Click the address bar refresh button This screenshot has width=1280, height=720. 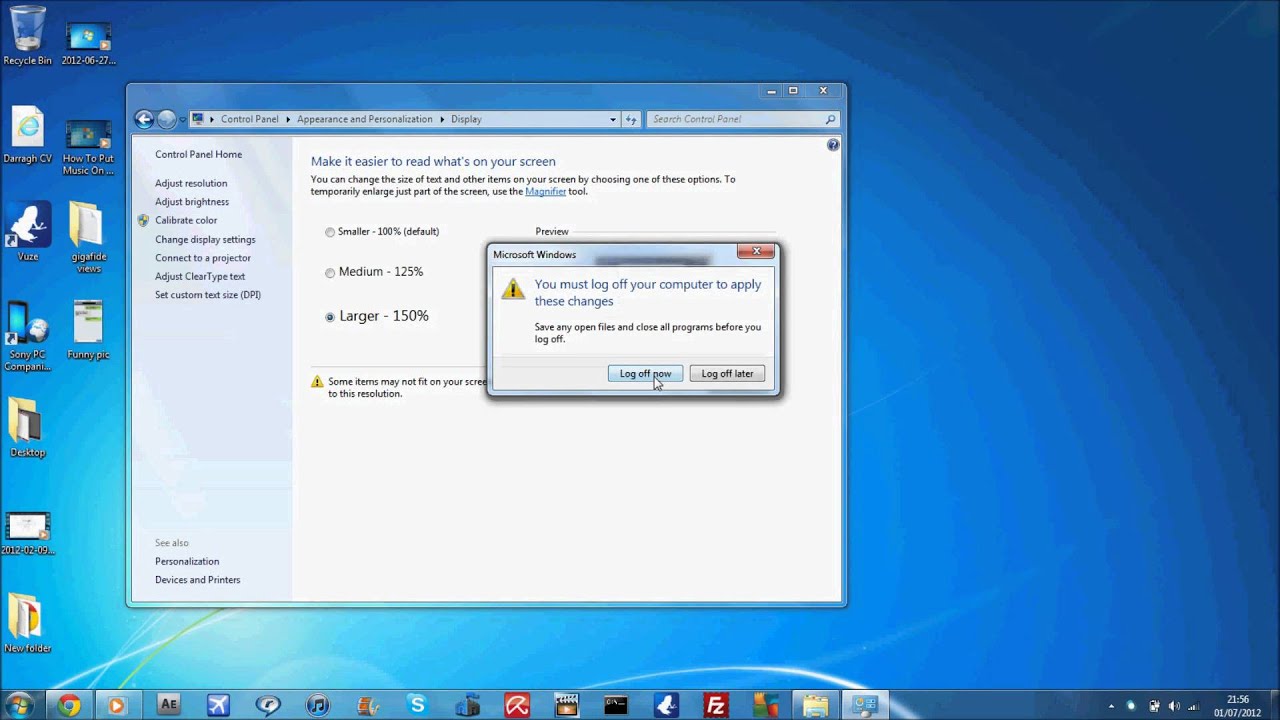pos(631,119)
